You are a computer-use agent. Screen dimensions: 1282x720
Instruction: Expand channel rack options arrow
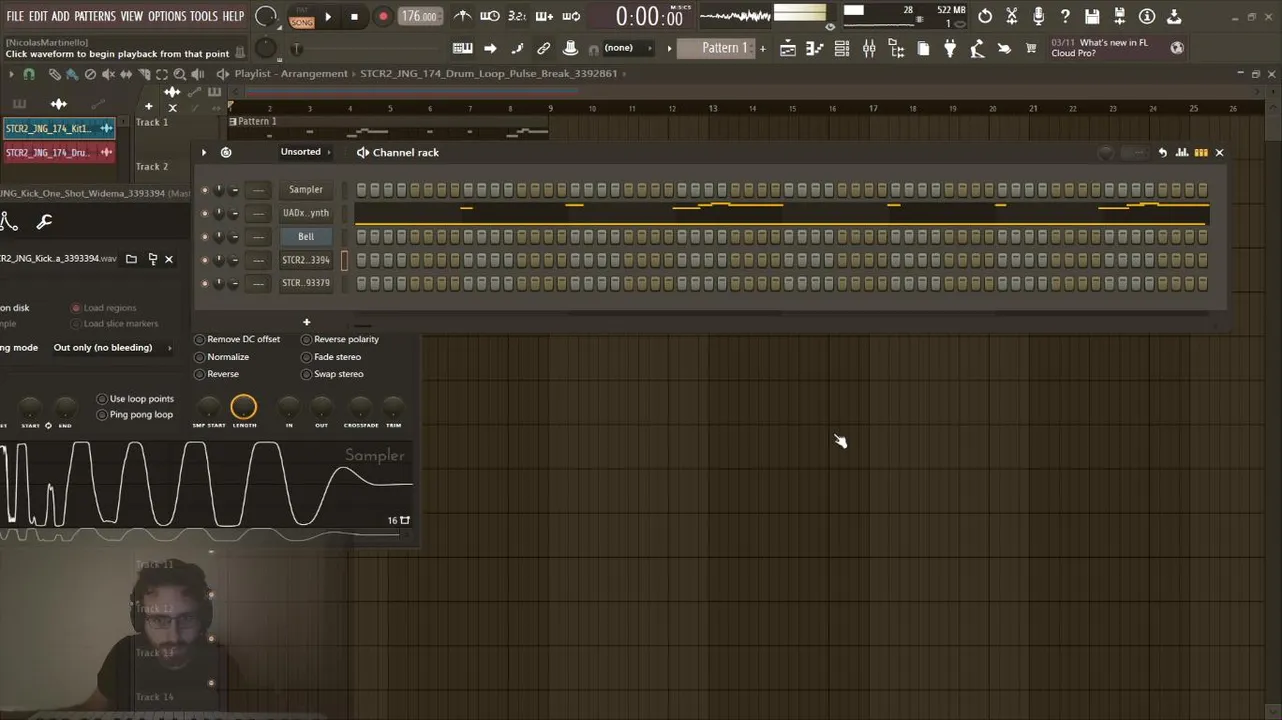(204, 152)
